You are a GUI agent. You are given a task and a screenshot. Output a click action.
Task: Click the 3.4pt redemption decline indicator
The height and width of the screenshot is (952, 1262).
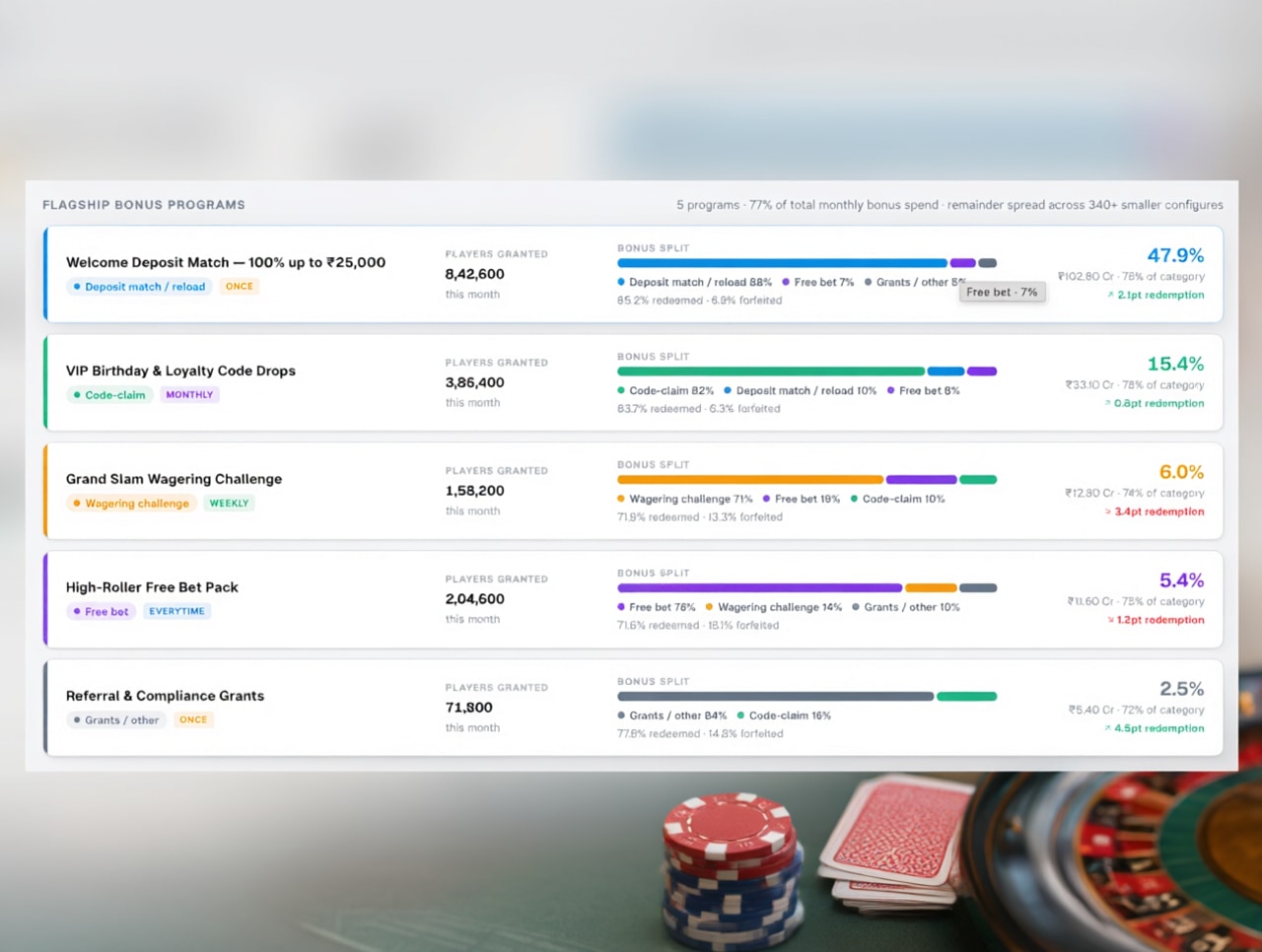pos(1155,511)
